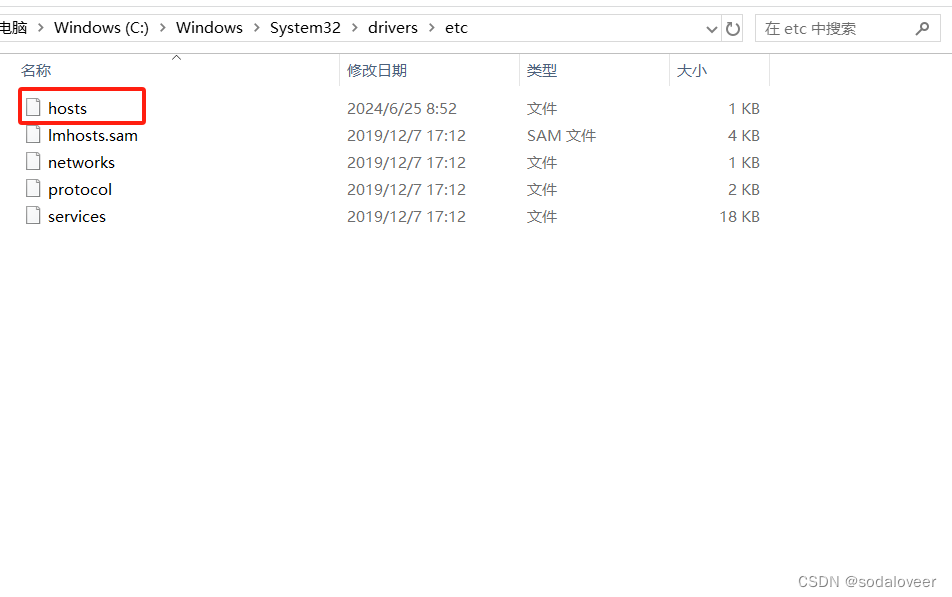The image size is (952, 597).
Task: Click the 18 KB size cell
Action: (x=740, y=217)
